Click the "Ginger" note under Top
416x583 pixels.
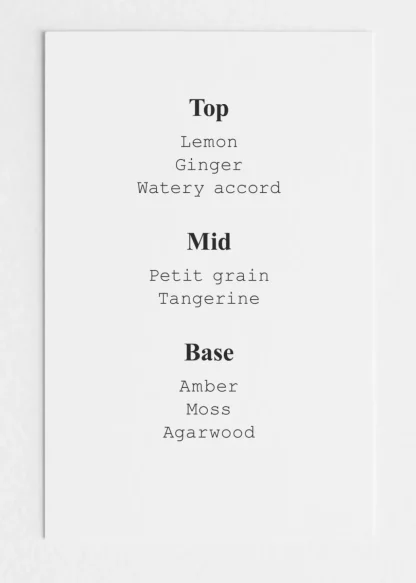pos(209,165)
